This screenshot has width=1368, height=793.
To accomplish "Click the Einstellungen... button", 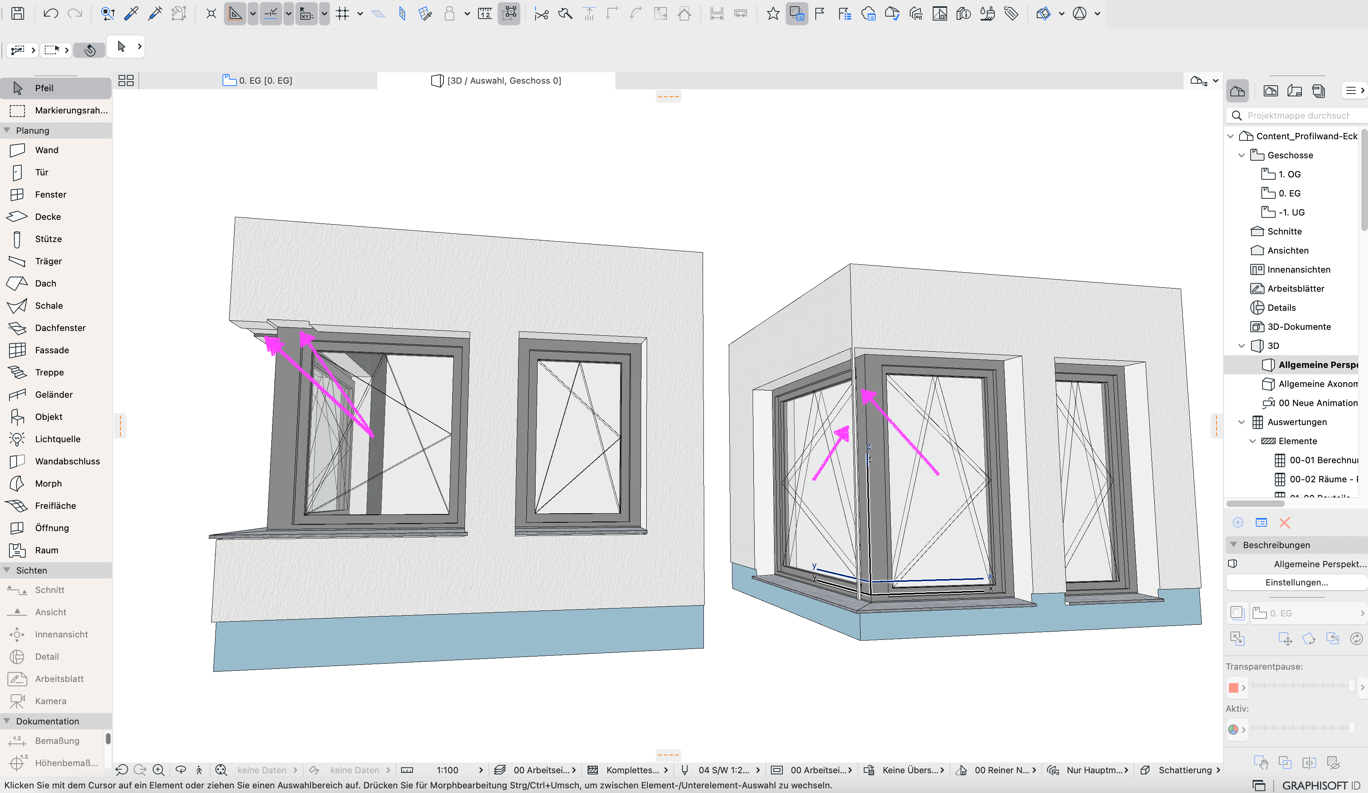I will coord(1296,582).
